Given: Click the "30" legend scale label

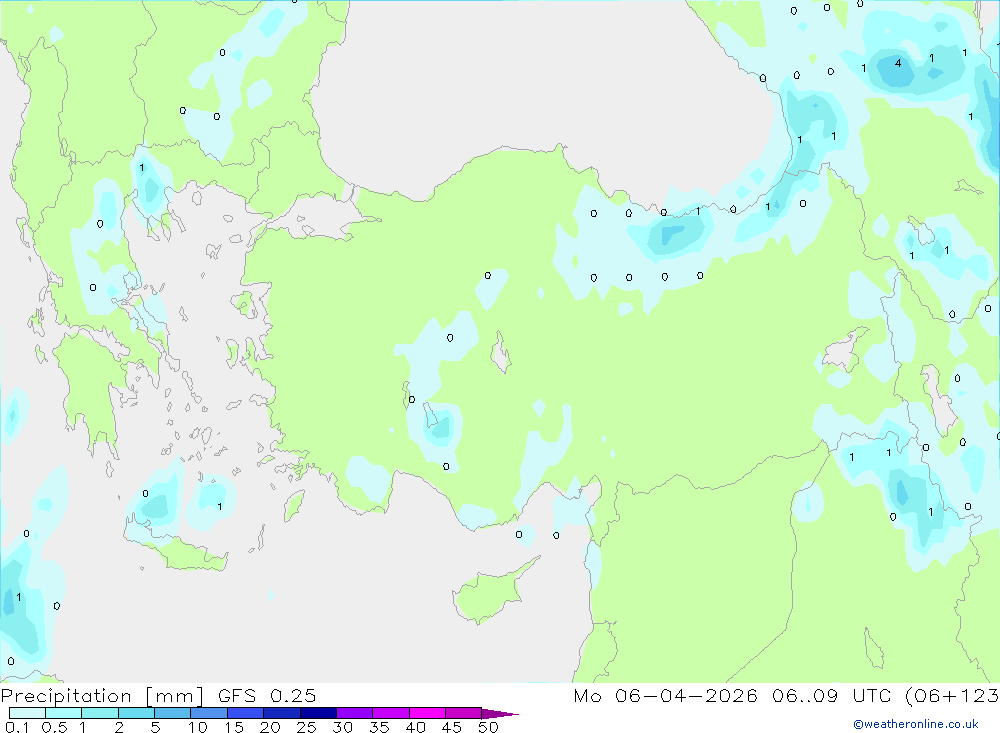Looking at the screenshot, I should 342,727.
